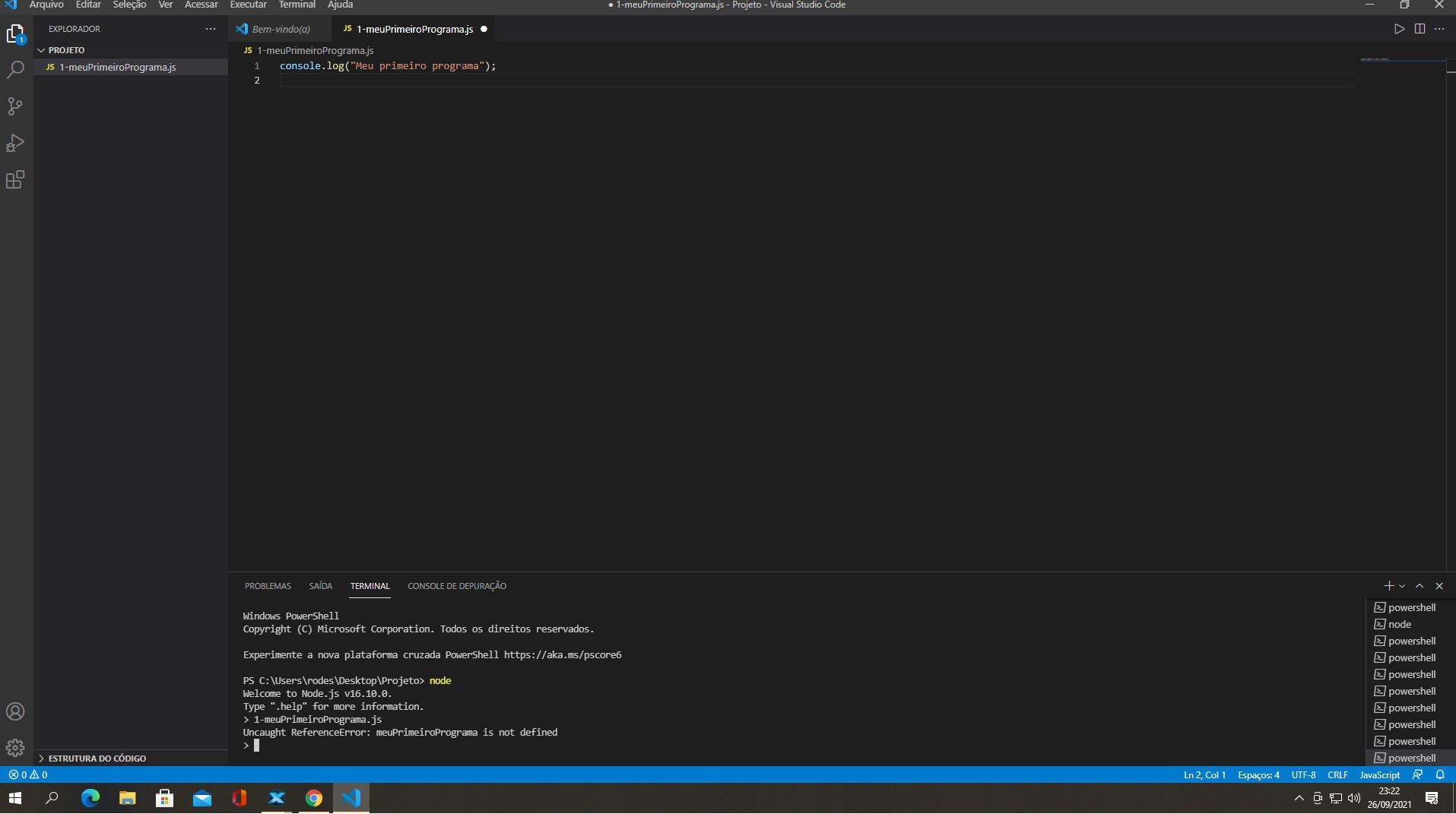This screenshot has width=1456, height=814.
Task: Open Explorer views and more actions menu
Action: pyautogui.click(x=211, y=29)
